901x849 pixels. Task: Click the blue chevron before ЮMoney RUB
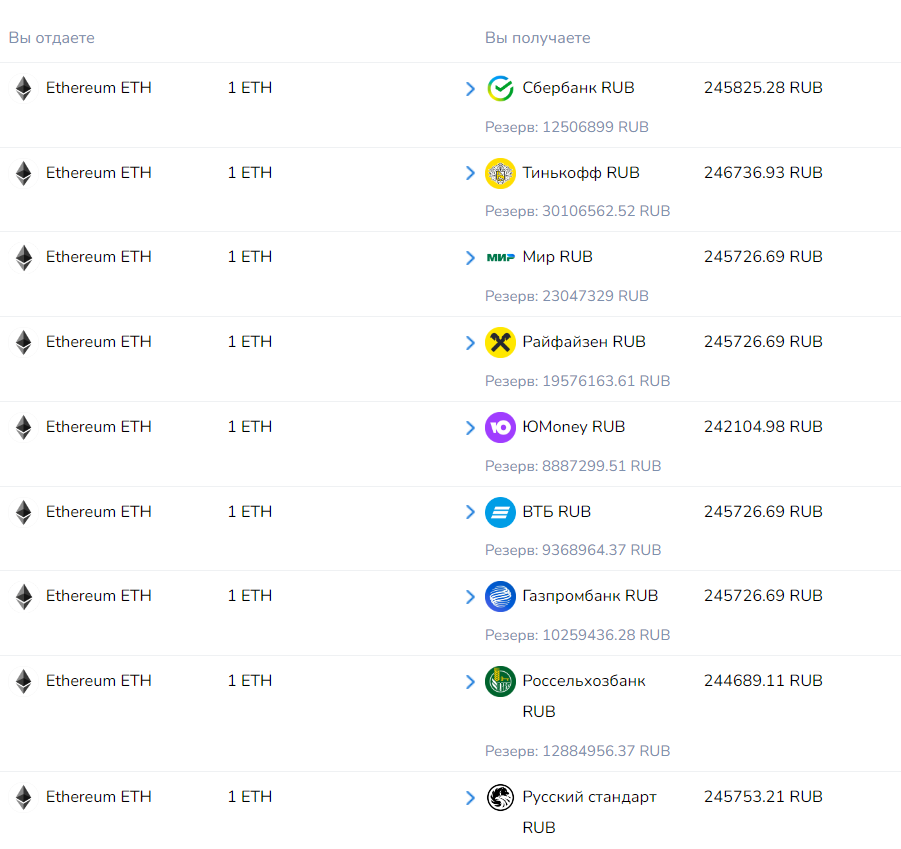(x=470, y=427)
